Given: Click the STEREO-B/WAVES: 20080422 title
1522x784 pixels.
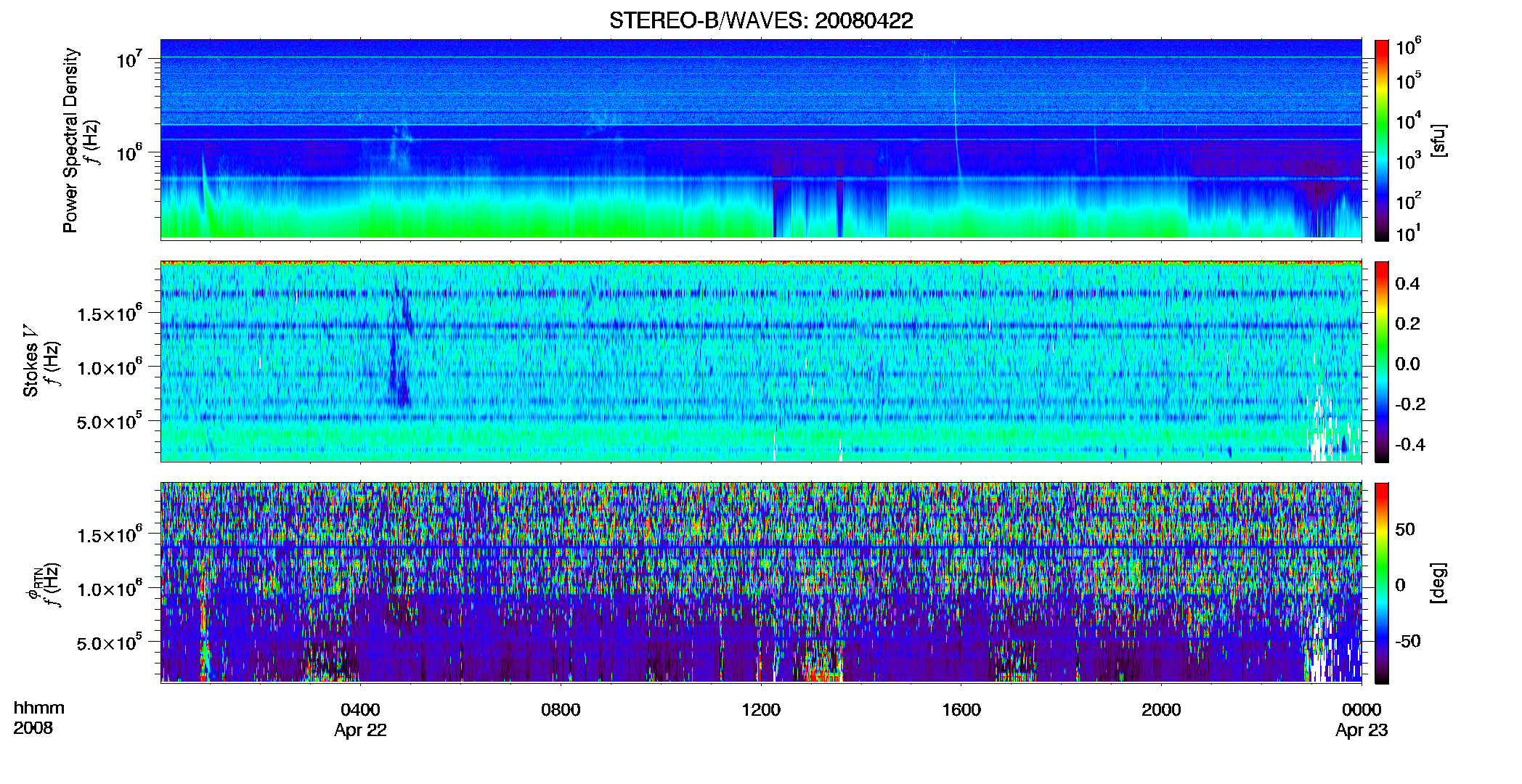Looking at the screenshot, I should [761, 20].
